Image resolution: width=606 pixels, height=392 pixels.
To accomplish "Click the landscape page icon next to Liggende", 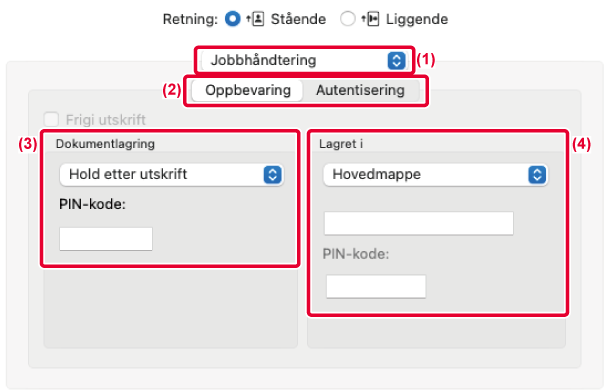I will pos(370,19).
